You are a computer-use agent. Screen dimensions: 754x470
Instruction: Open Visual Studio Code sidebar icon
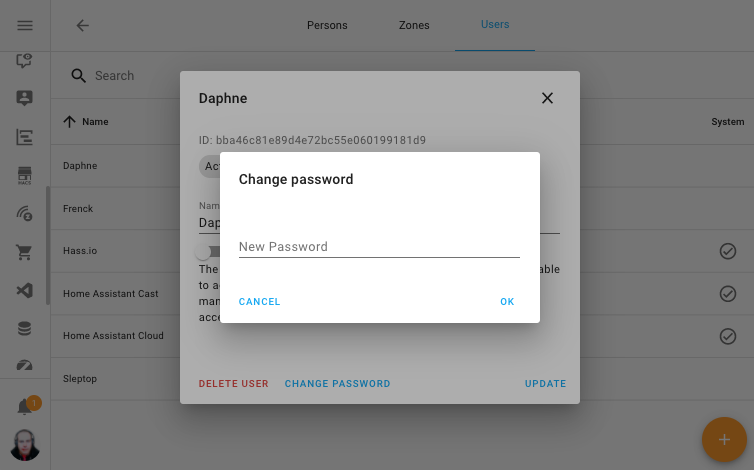(25, 290)
